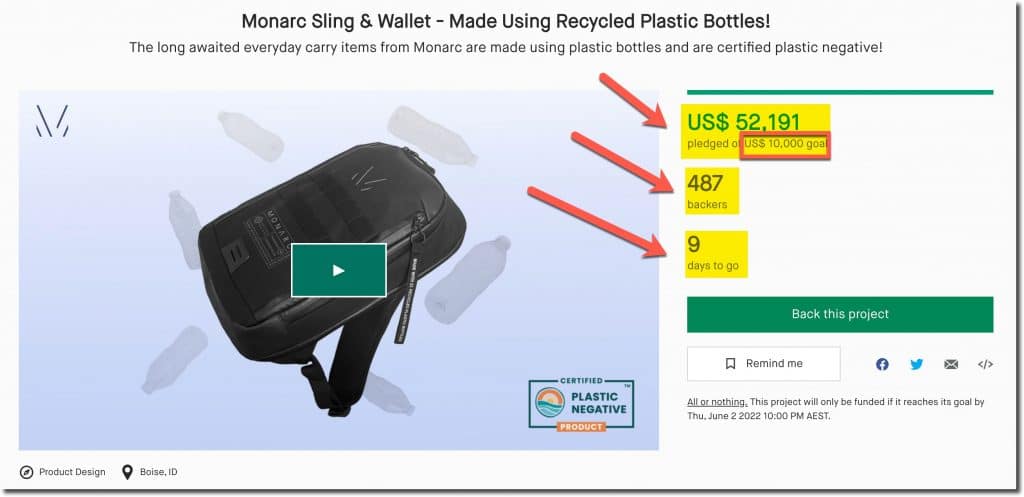Screen dimensions: 1024x497
Task: Click the US$ 10,000 goal text
Action: click(786, 146)
